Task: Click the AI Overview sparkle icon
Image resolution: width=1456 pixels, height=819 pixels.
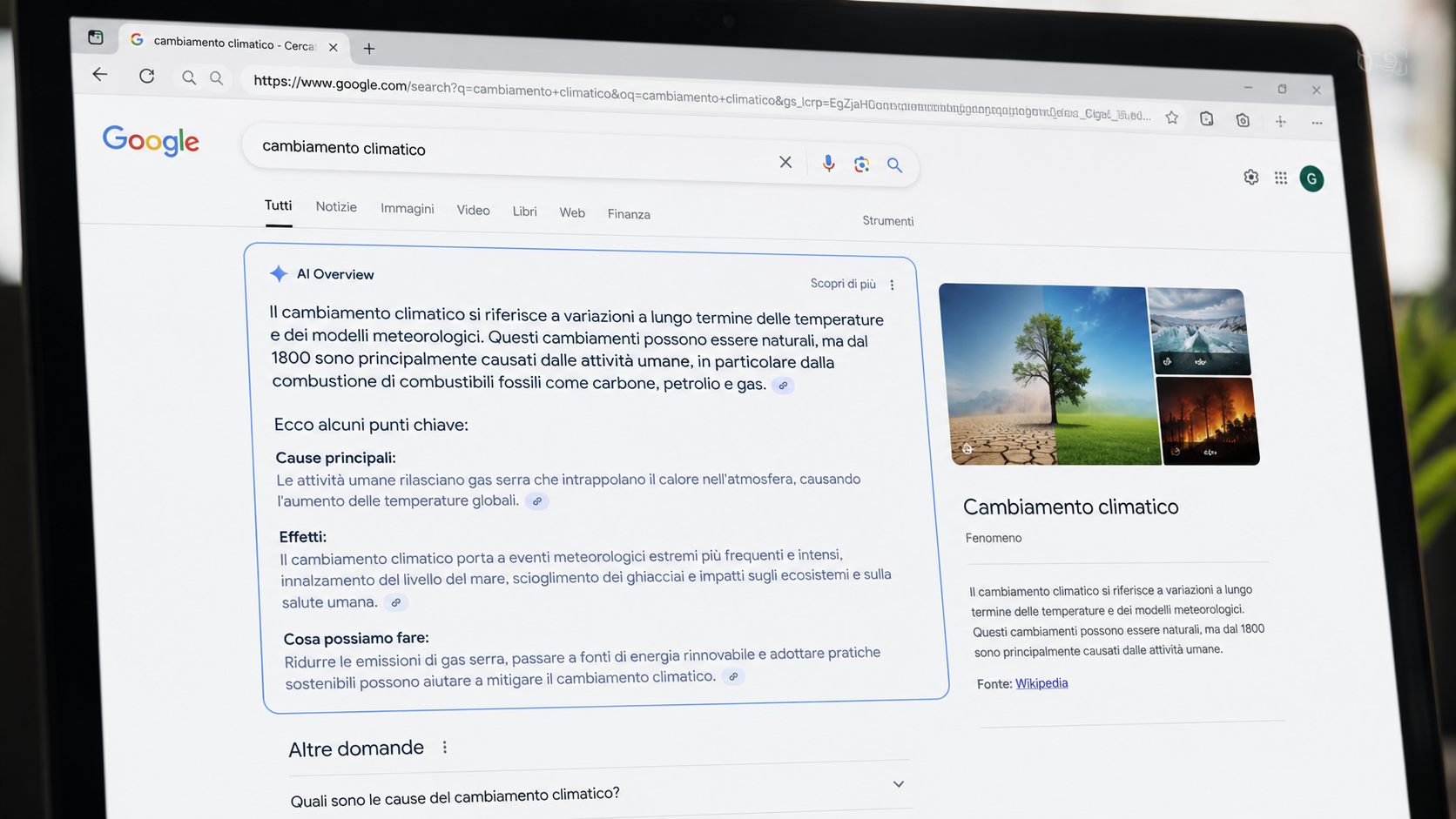Action: pos(279,273)
